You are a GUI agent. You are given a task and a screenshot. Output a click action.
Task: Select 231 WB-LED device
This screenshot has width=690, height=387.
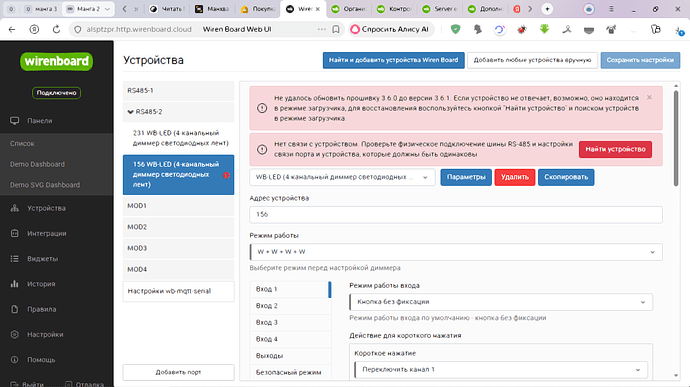point(178,138)
